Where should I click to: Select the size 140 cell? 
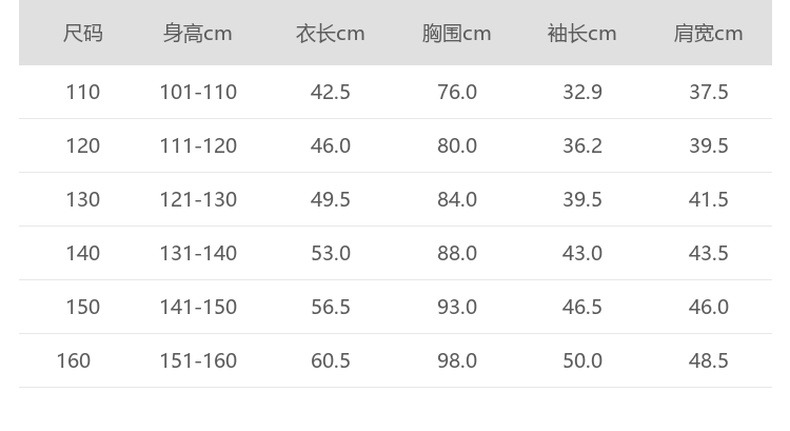[83, 253]
